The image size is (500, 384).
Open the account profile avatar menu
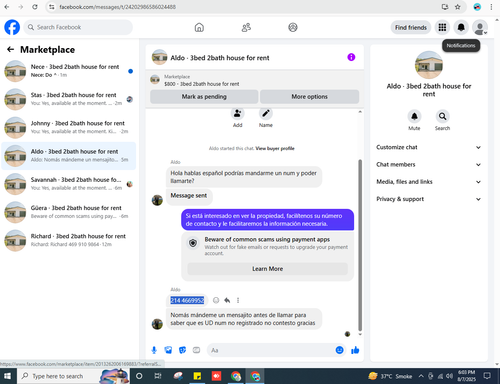[x=480, y=27]
